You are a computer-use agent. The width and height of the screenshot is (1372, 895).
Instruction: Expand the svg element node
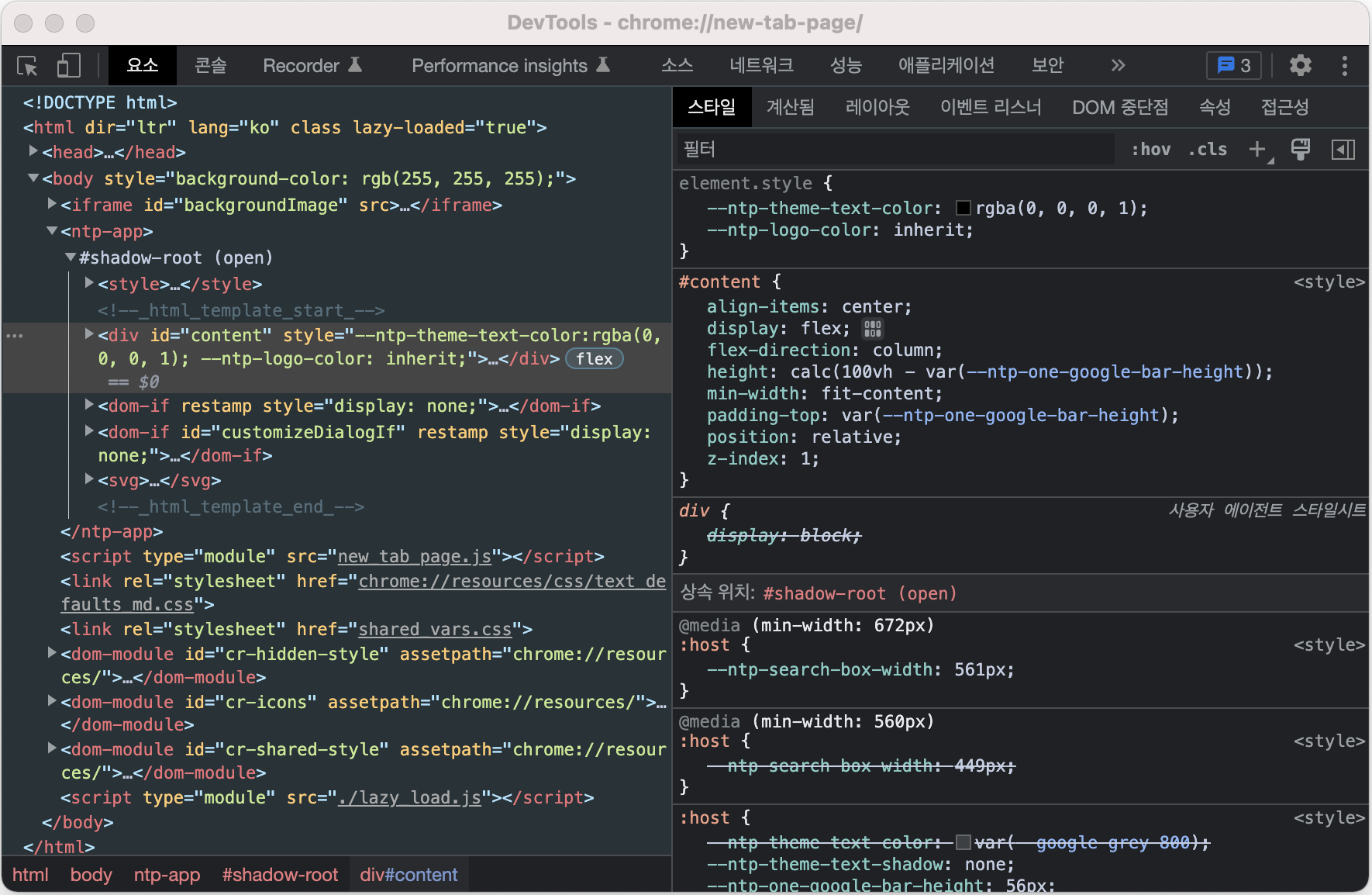89,479
